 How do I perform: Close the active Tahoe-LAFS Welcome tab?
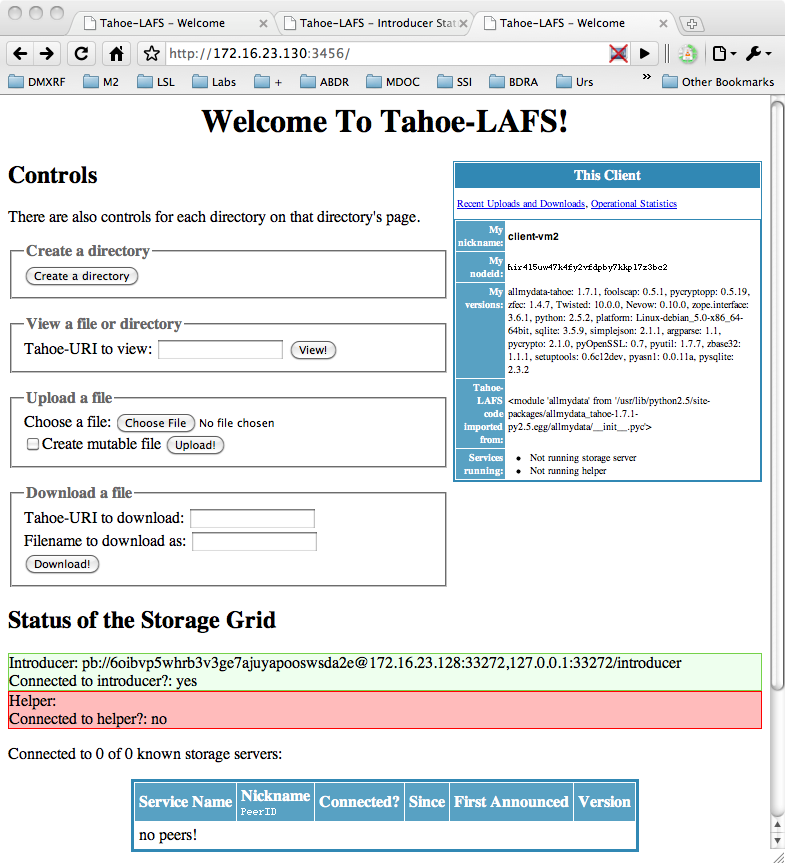(663, 24)
